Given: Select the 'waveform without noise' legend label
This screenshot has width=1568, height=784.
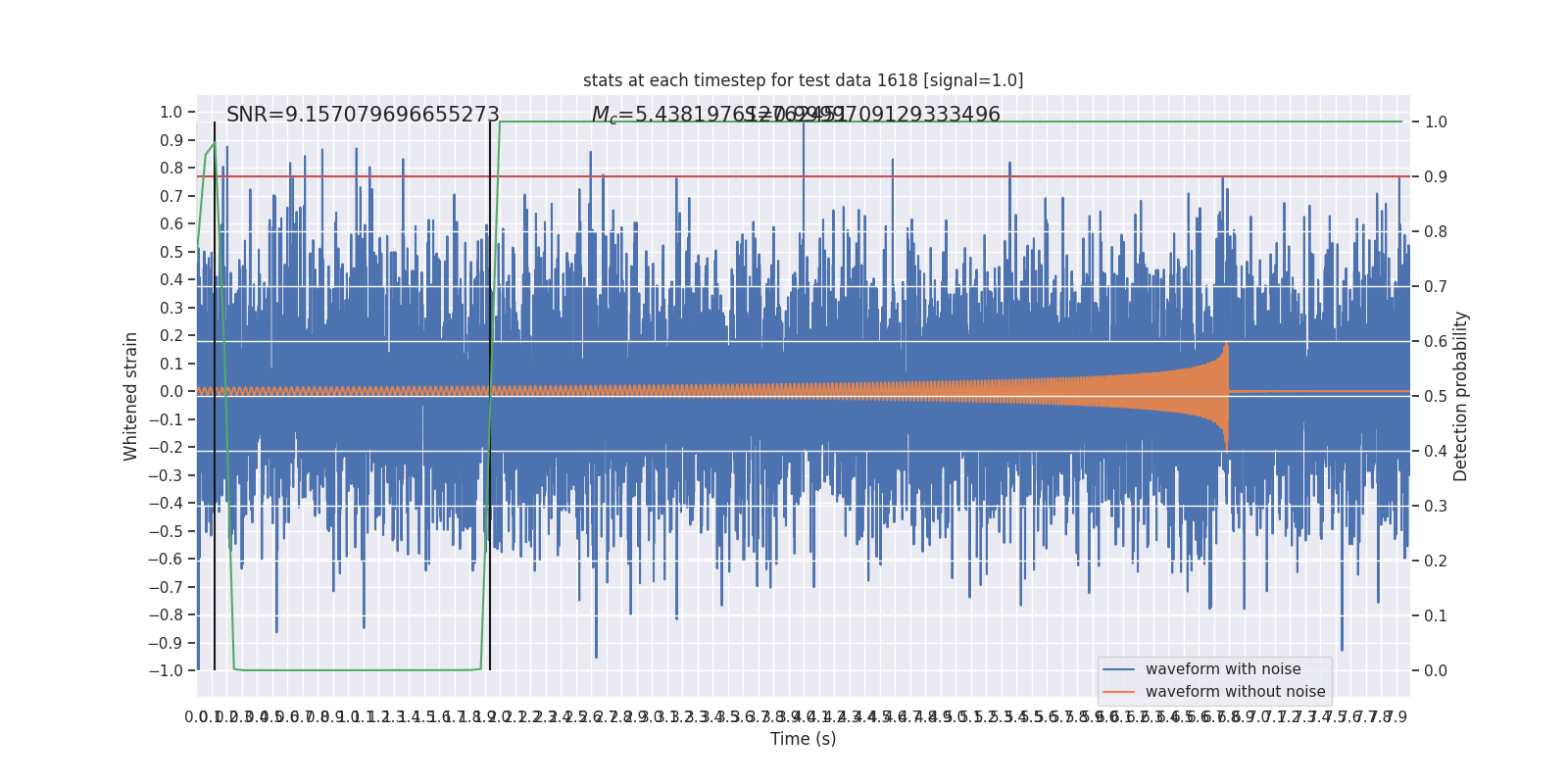Looking at the screenshot, I should click(x=1235, y=692).
